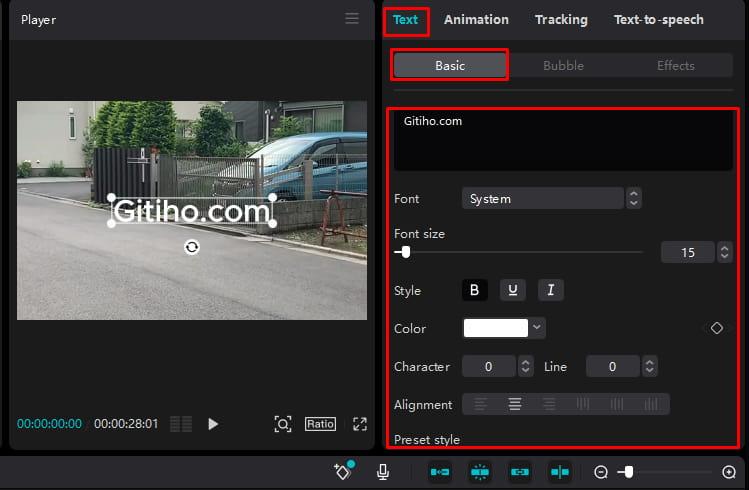Toggle auto snapping icon
Image resolution: width=749 pixels, height=490 pixels.
480,472
